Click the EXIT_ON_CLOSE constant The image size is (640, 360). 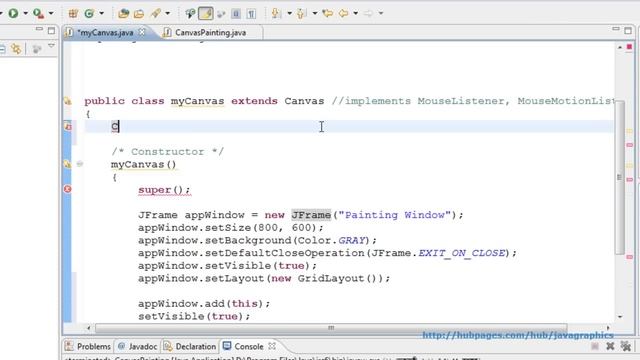coord(462,253)
